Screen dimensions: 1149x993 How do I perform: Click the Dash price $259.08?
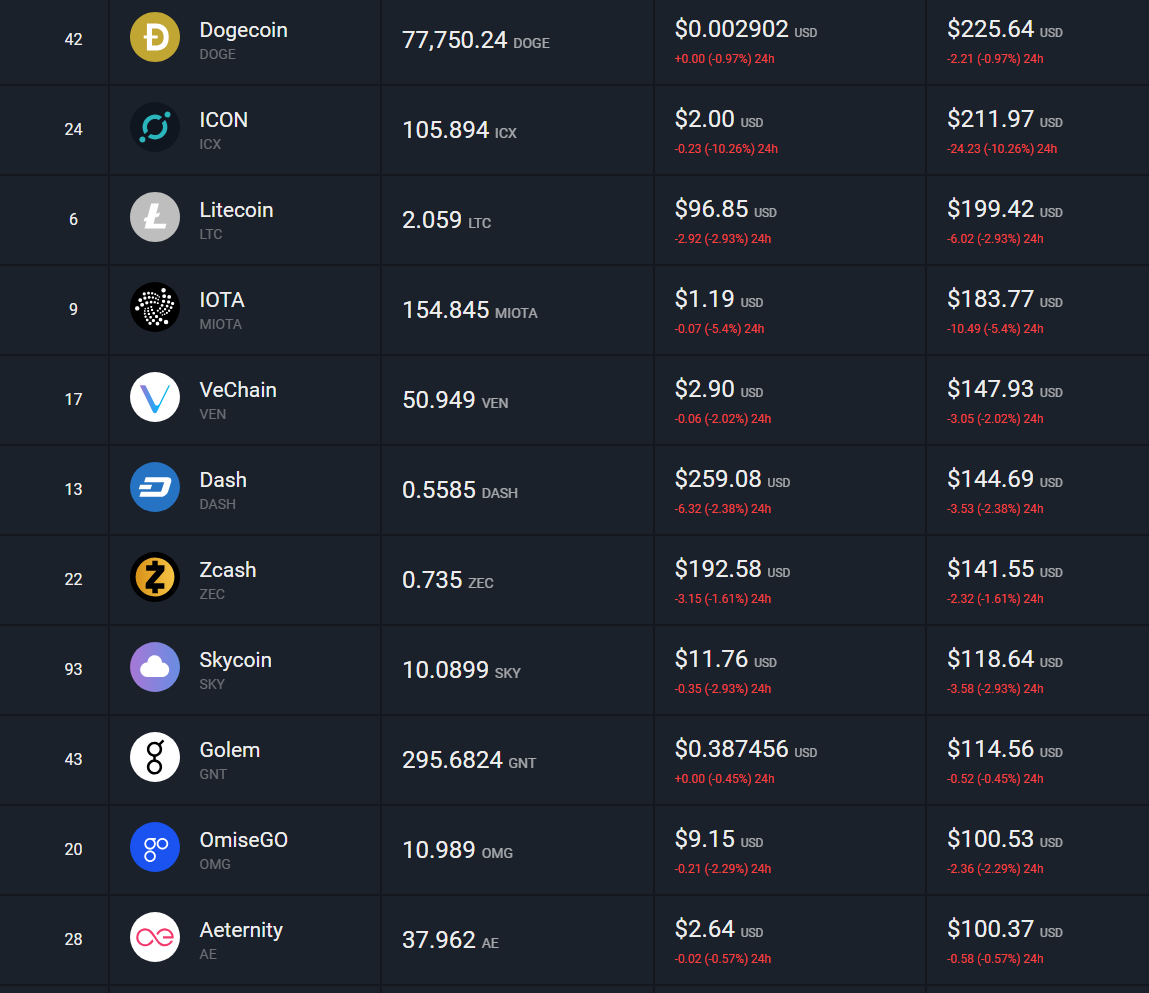click(x=718, y=479)
